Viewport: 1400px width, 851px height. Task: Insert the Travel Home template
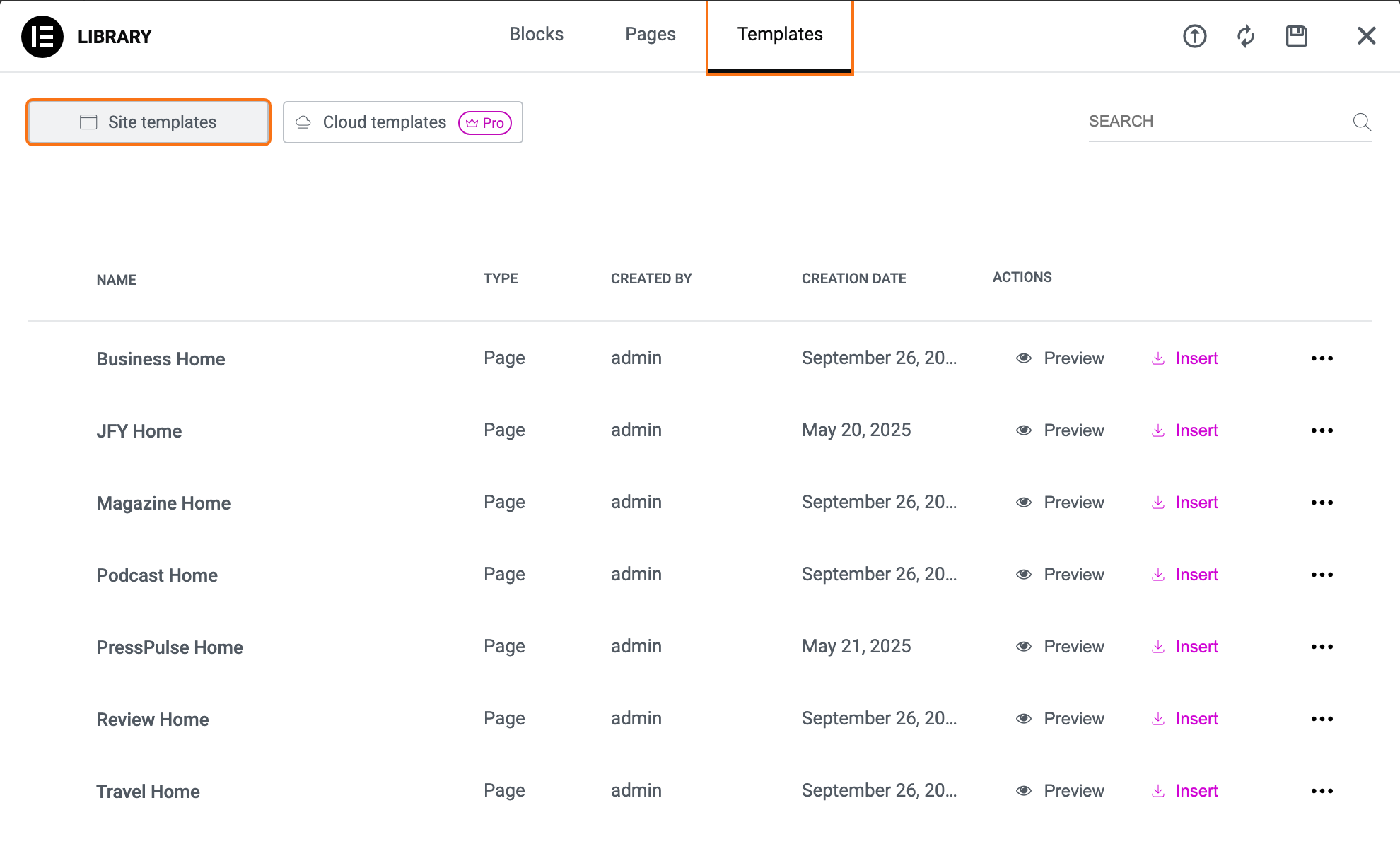point(1185,791)
